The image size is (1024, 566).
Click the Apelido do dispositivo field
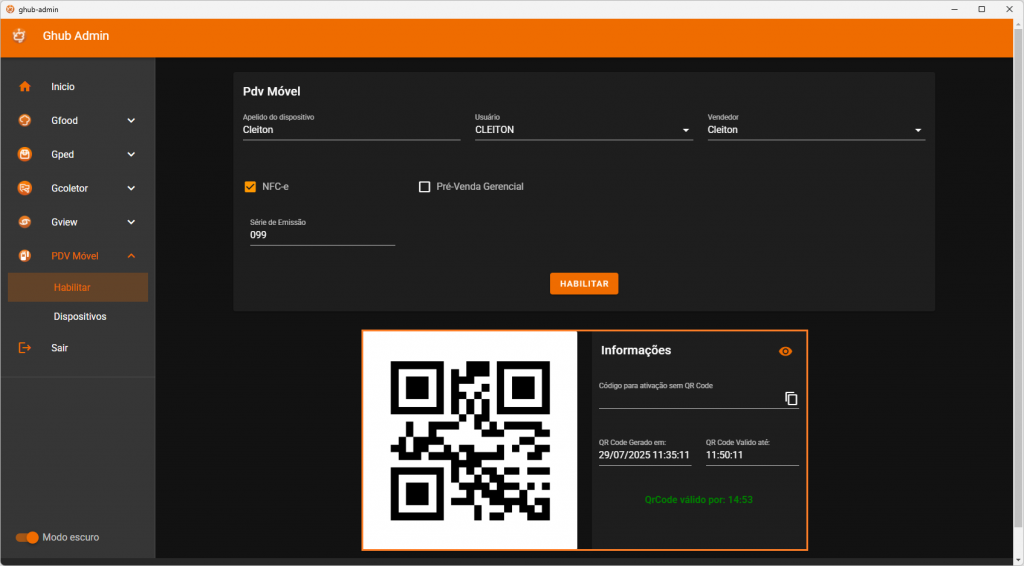[x=351, y=130]
